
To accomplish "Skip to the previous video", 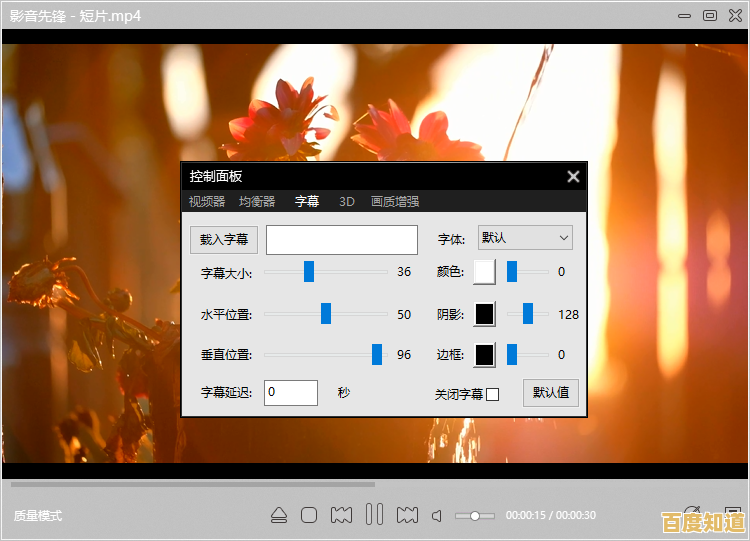I will [x=341, y=516].
